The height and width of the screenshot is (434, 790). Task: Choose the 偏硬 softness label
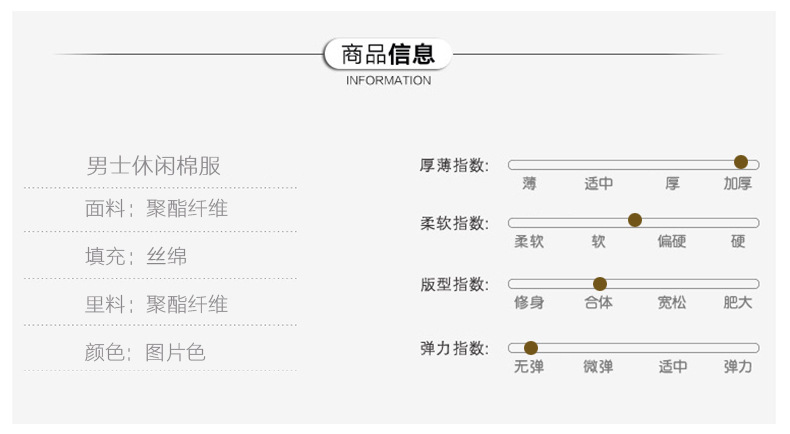(x=672, y=242)
